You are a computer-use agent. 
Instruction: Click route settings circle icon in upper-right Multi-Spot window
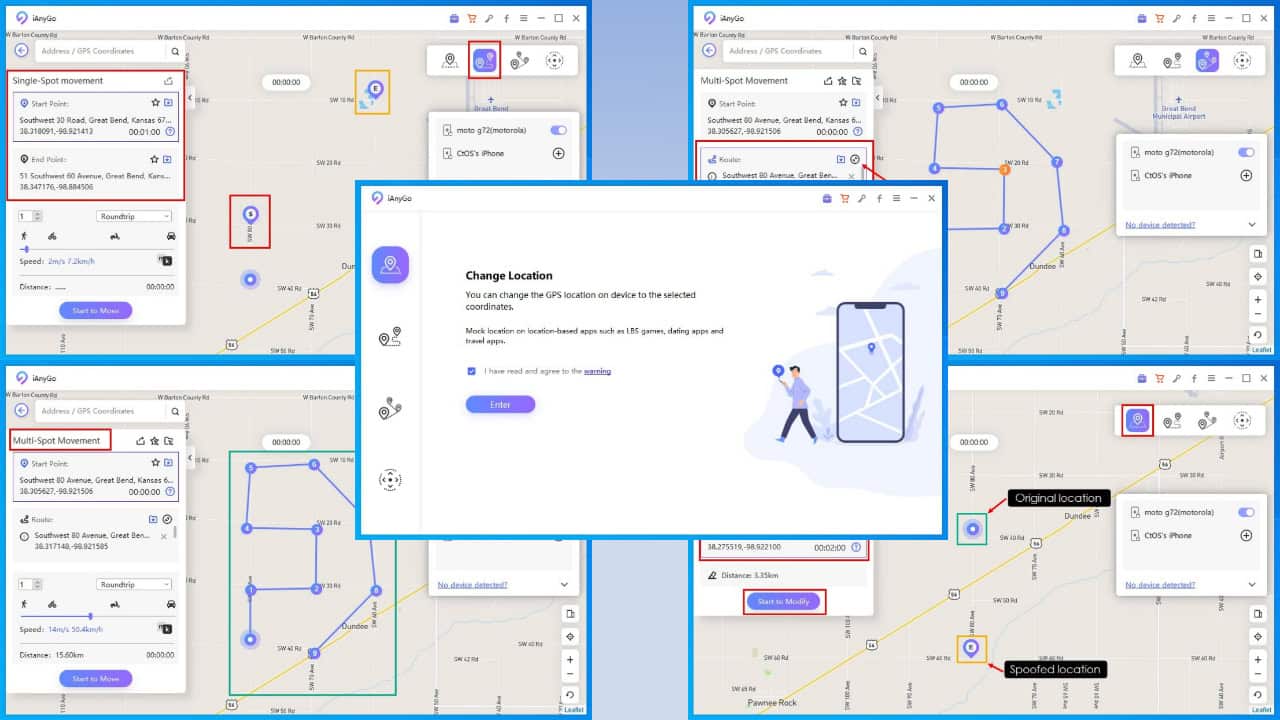point(855,159)
